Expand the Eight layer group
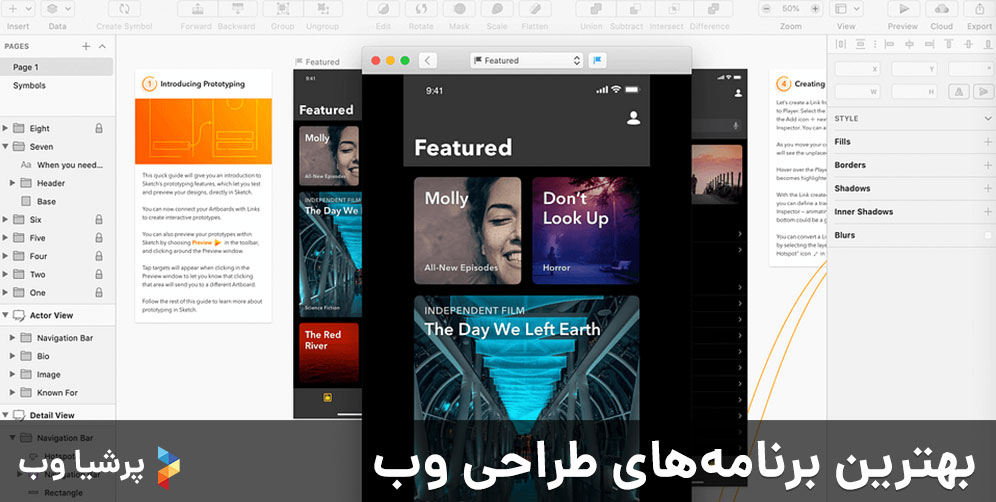Viewport: 996px width, 502px height. 5,128
